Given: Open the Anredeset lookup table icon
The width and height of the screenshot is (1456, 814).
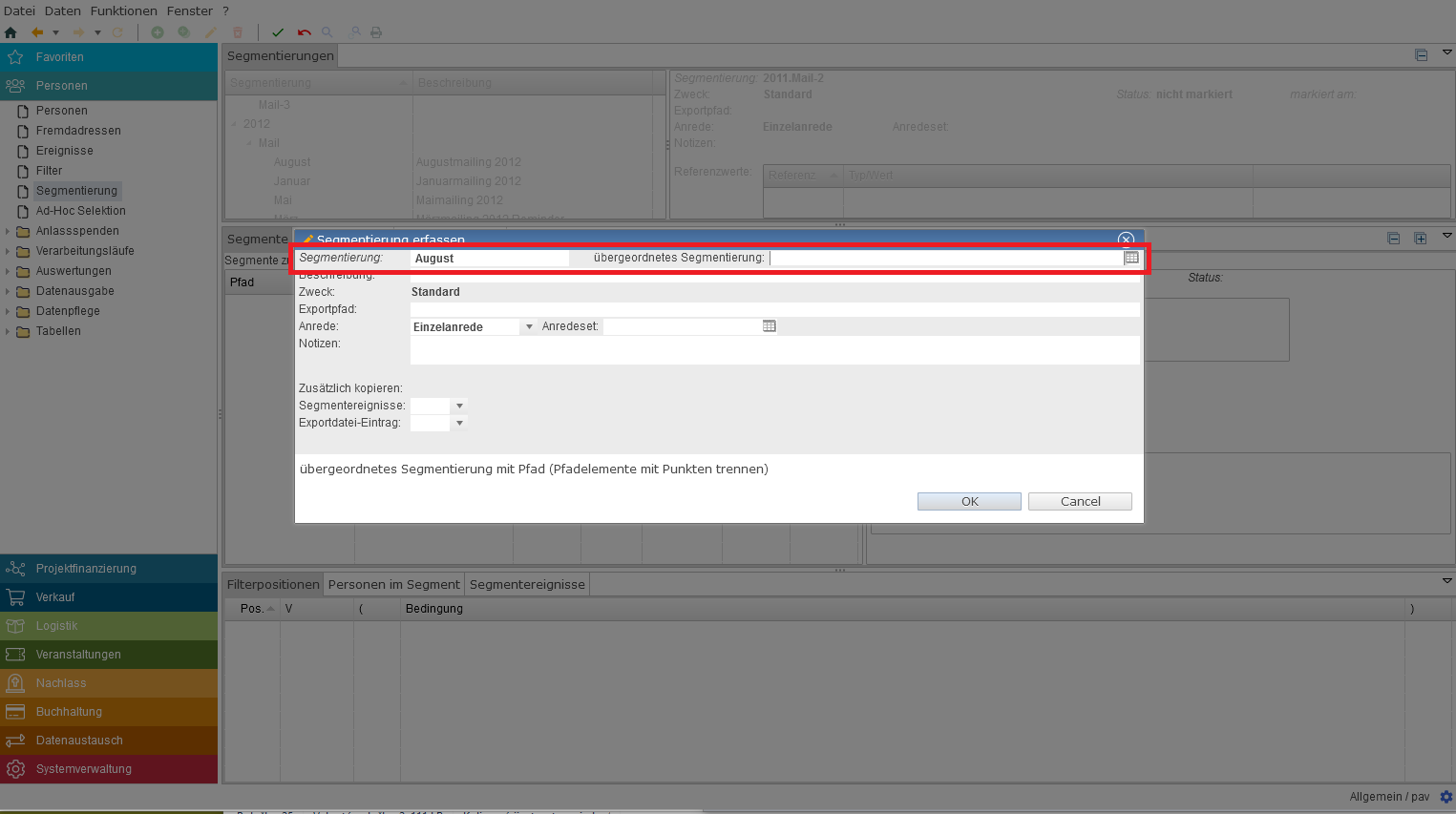Looking at the screenshot, I should tap(769, 326).
